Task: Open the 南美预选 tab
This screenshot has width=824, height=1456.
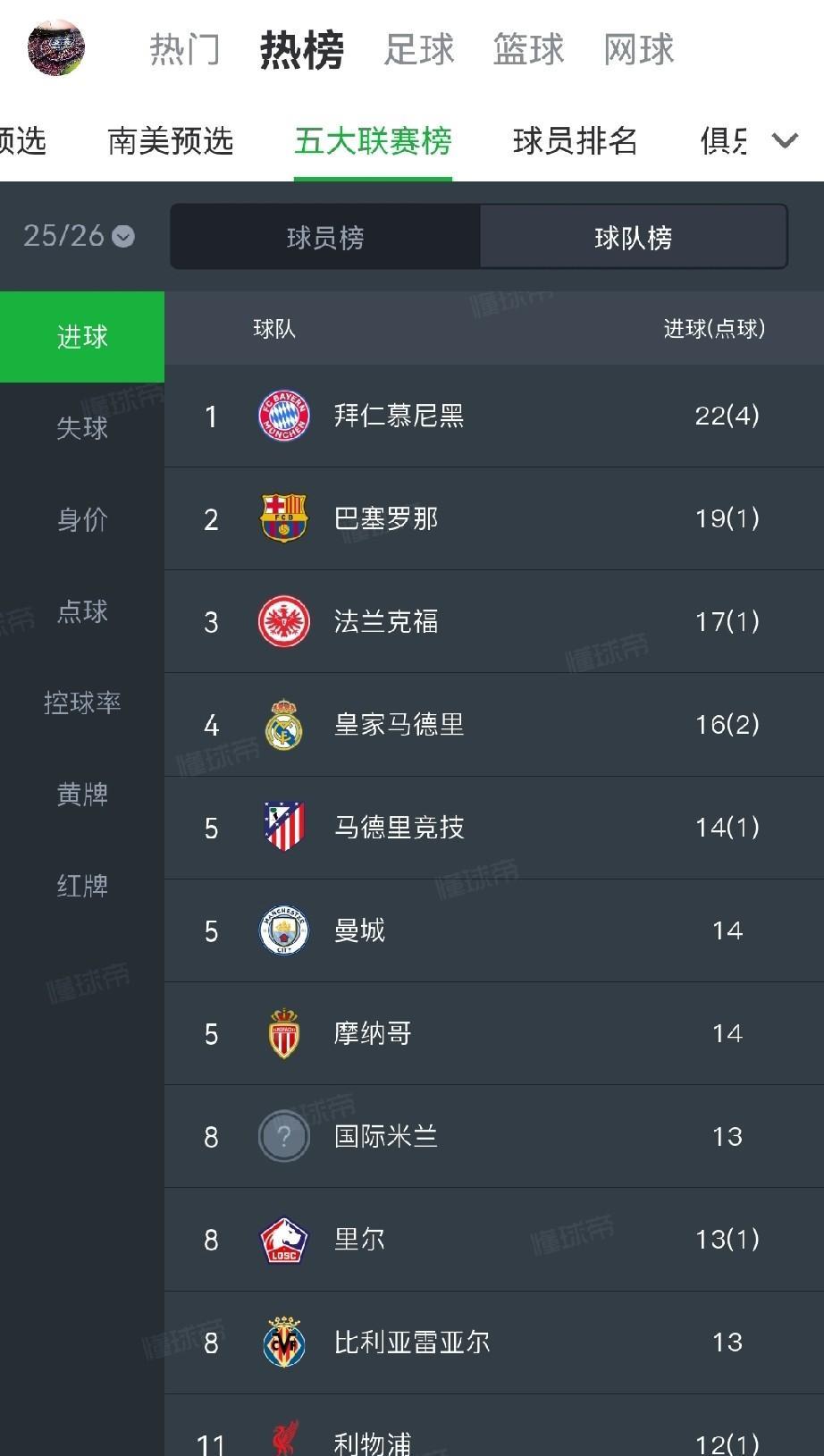Action: point(170,141)
